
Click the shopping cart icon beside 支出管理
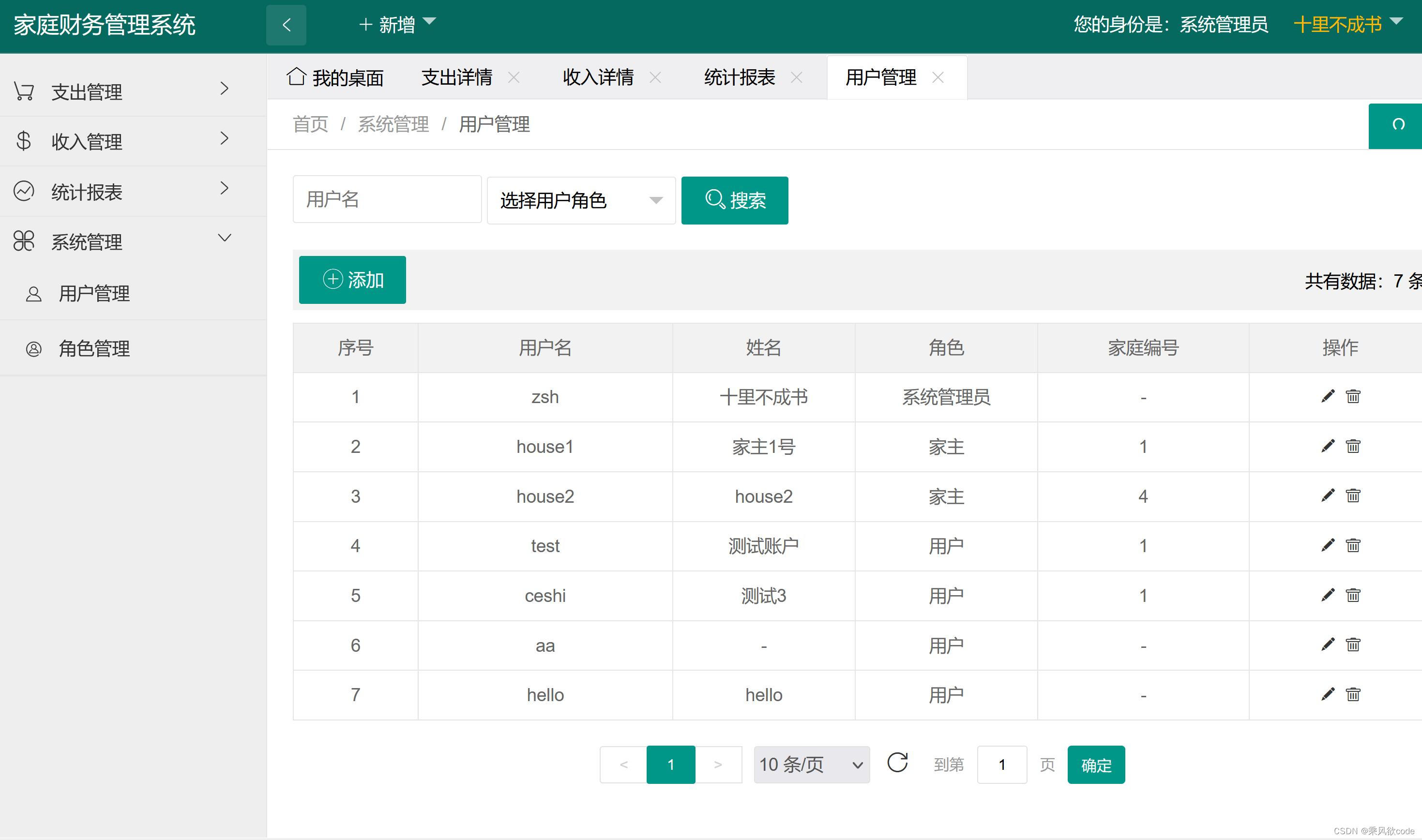[x=23, y=90]
